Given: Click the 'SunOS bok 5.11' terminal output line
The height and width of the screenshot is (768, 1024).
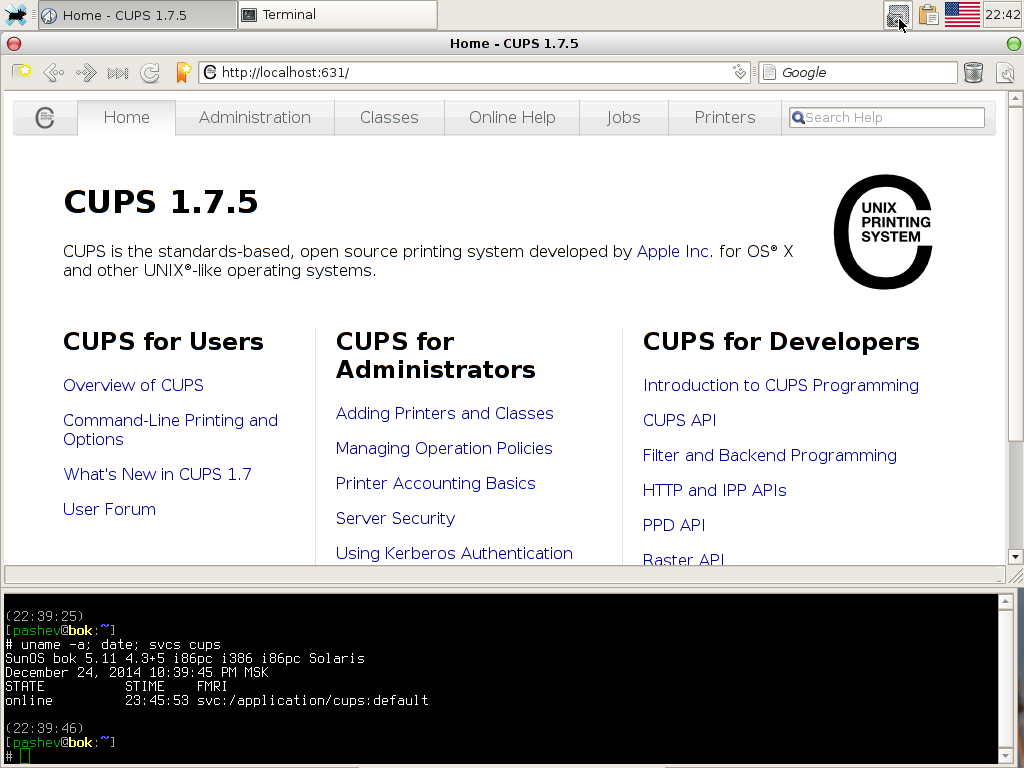Looking at the screenshot, I should (x=185, y=658).
